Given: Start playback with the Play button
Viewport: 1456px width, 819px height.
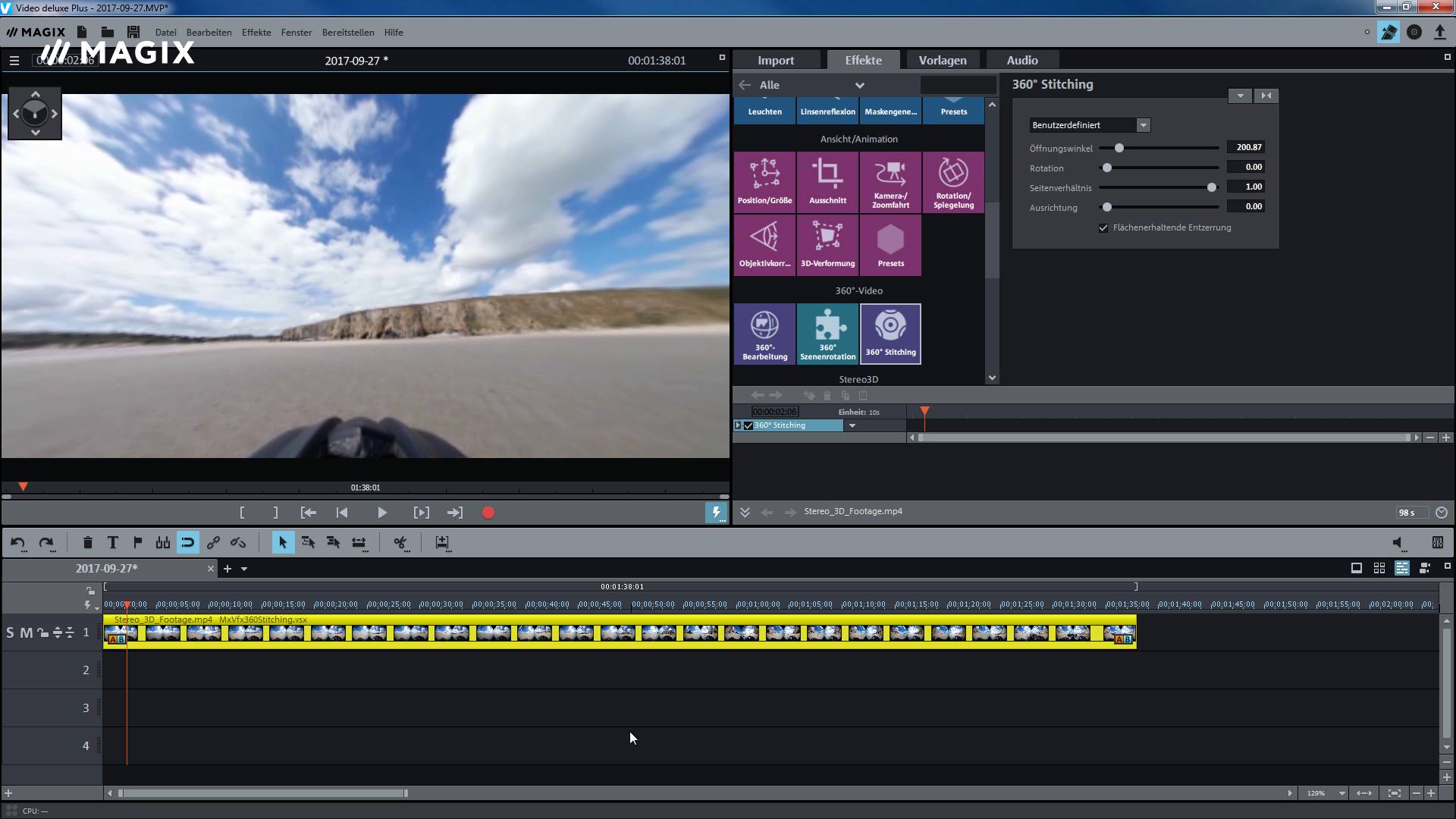Looking at the screenshot, I should point(382,513).
